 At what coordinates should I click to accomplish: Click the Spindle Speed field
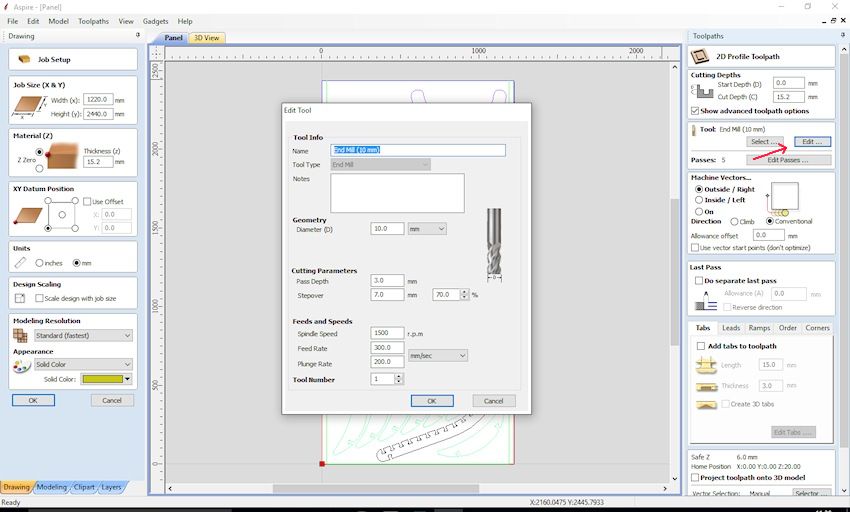click(387, 333)
